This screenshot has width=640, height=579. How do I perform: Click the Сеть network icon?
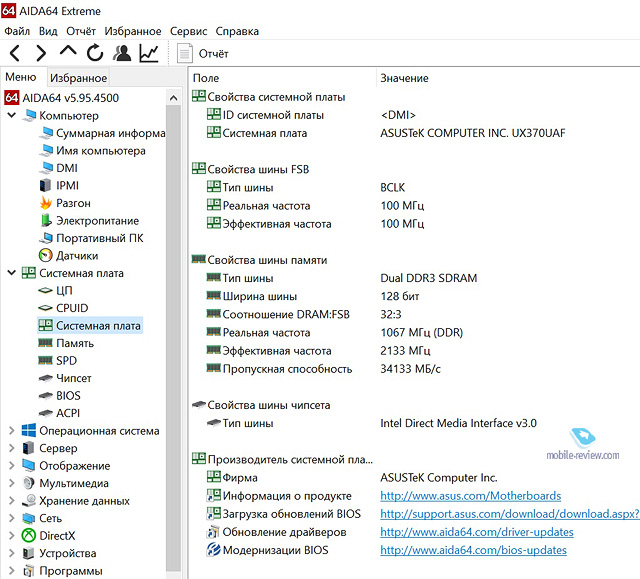[29, 518]
